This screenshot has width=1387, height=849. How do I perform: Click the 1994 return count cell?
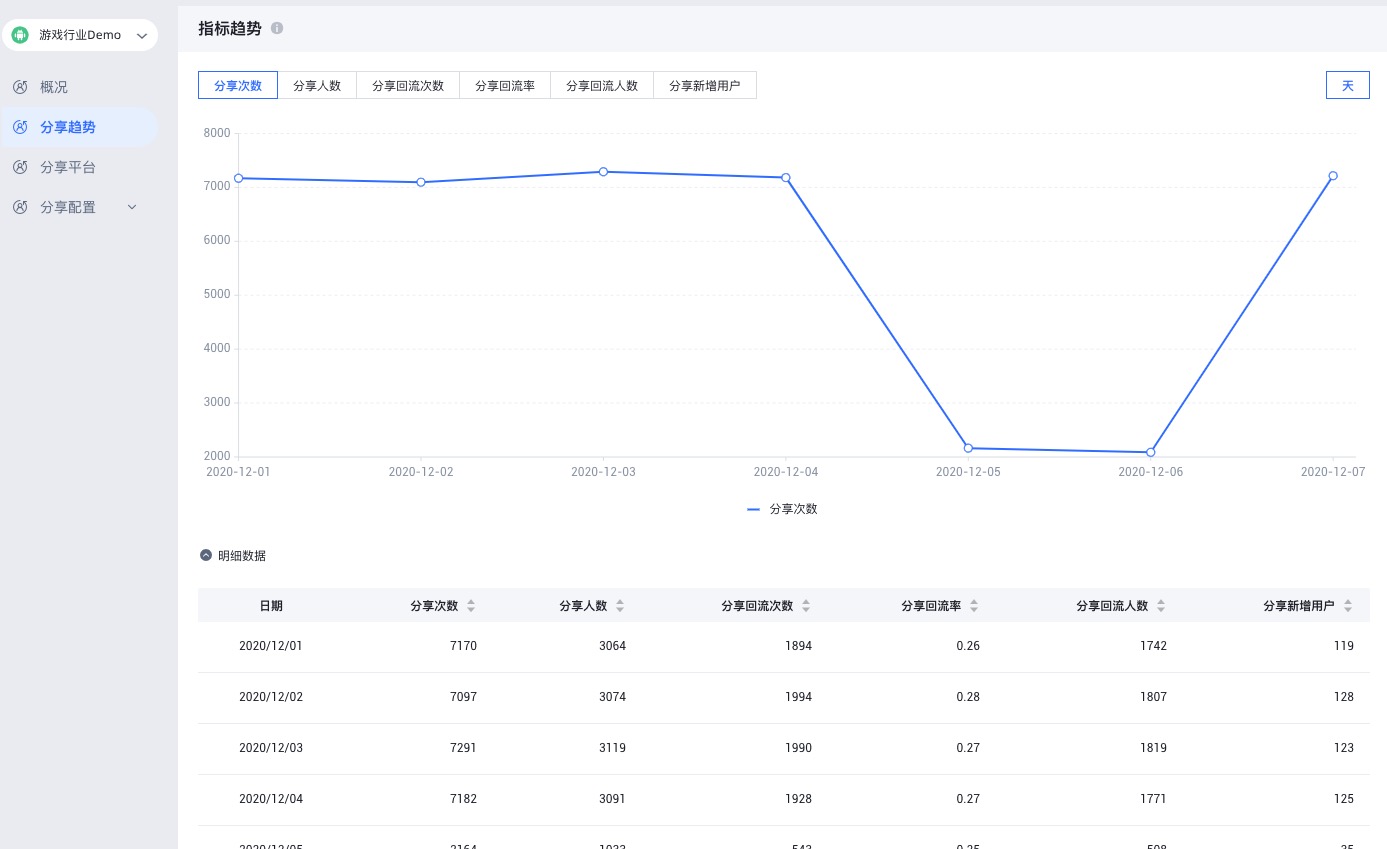coord(799,697)
